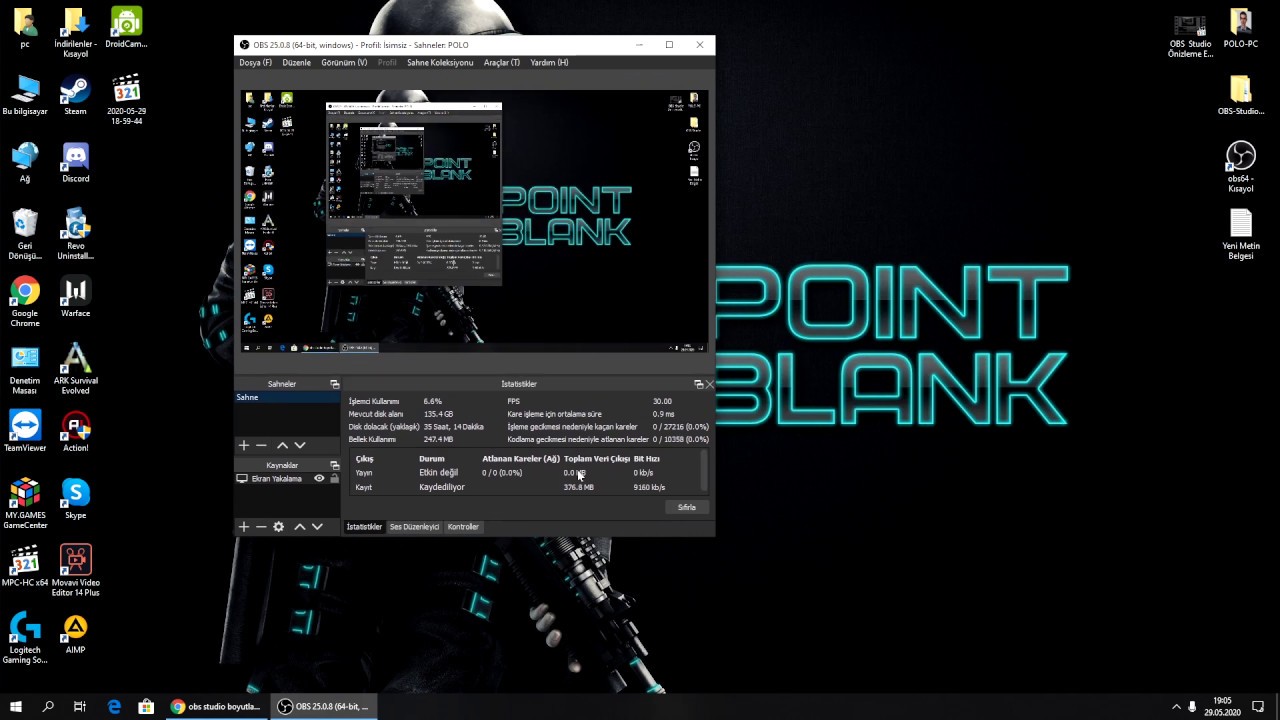1280x720 pixels.
Task: Pop out the Sahneler dock panel
Action: click(x=335, y=384)
